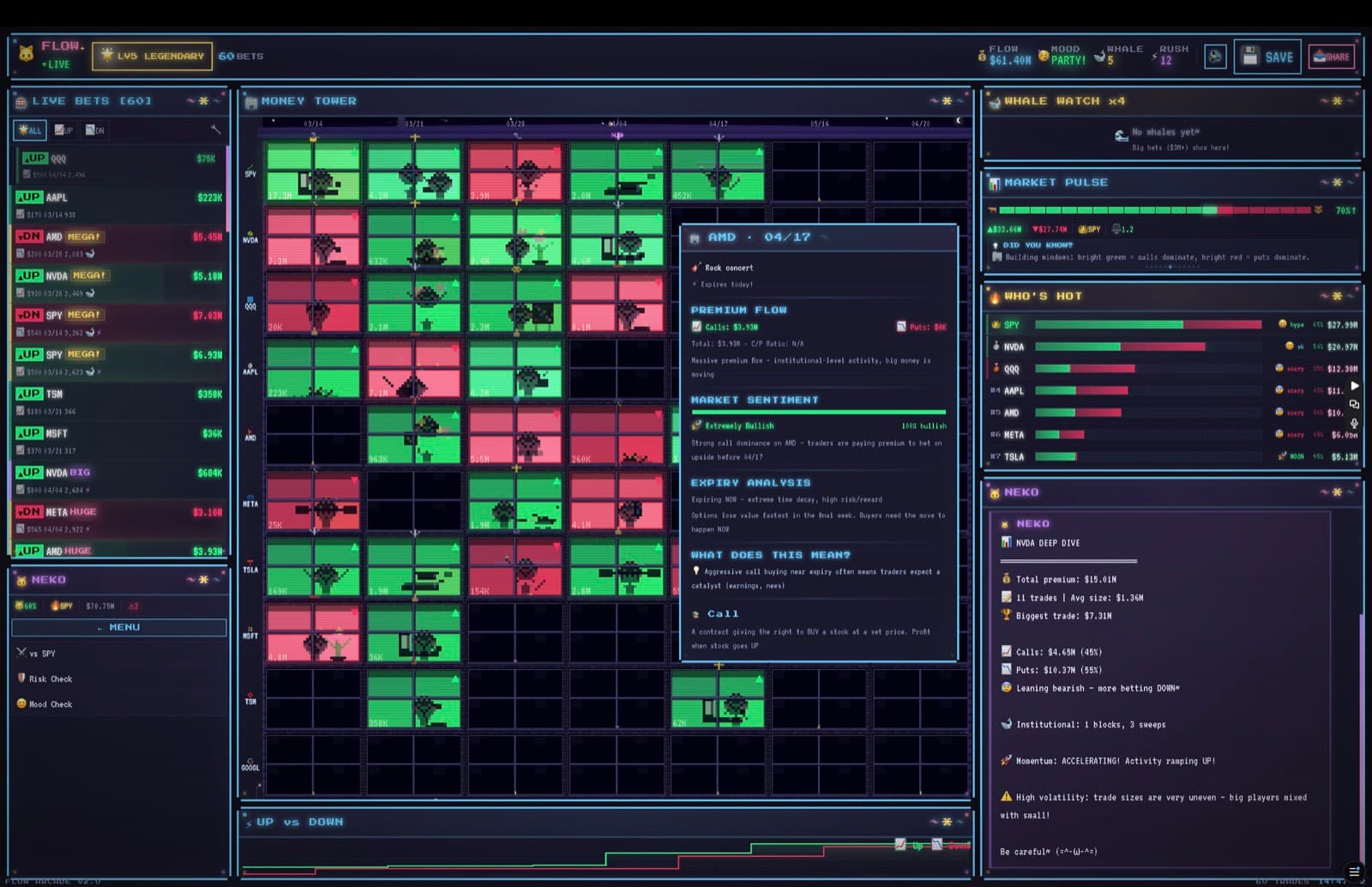The height and width of the screenshot is (887, 1372).
Task: Expand the NVDA MEGA bet row
Action: point(119,283)
